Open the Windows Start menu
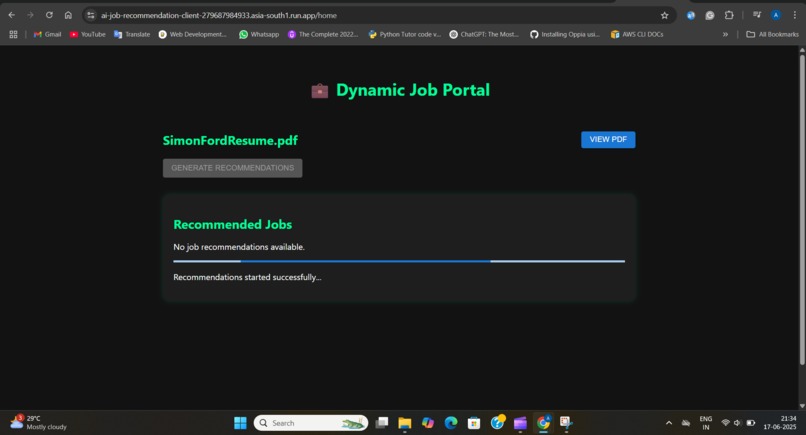Screen dimensions: 806x435 pos(240,423)
